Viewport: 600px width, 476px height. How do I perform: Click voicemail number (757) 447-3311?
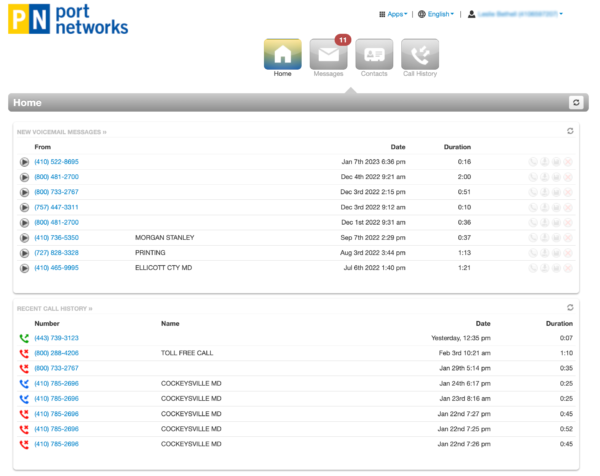(x=57, y=207)
